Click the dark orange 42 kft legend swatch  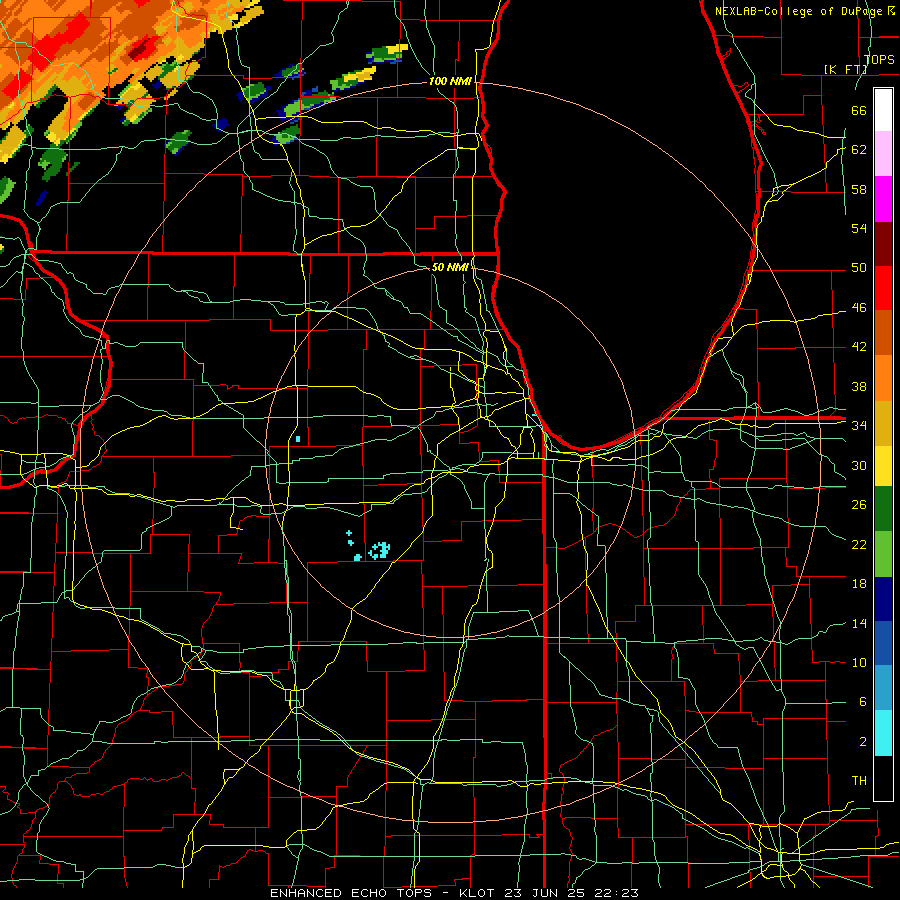[883, 333]
